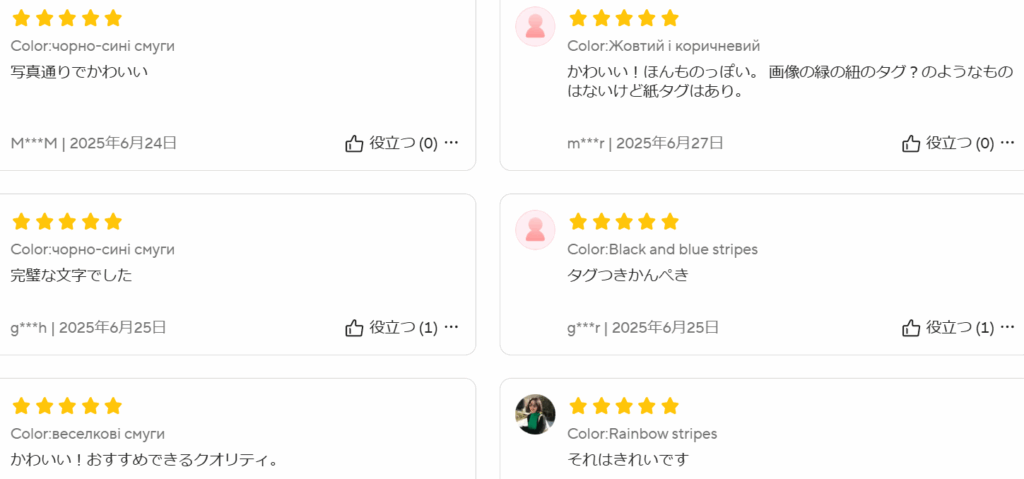1024x479 pixels.
Task: Click 役立つ (0) on M***M's review
Action: tap(404, 143)
